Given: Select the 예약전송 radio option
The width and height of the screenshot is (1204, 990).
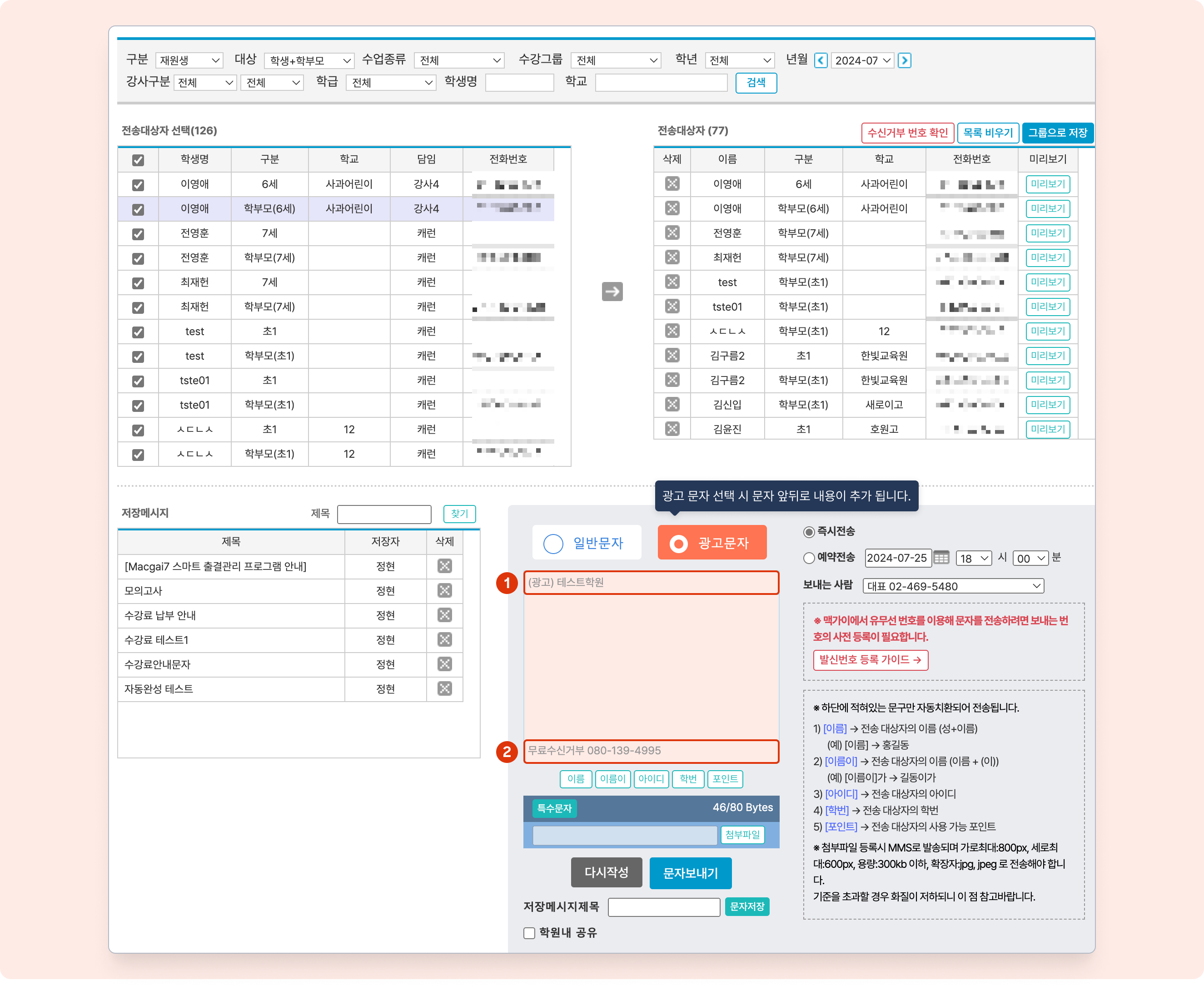Looking at the screenshot, I should 809,558.
